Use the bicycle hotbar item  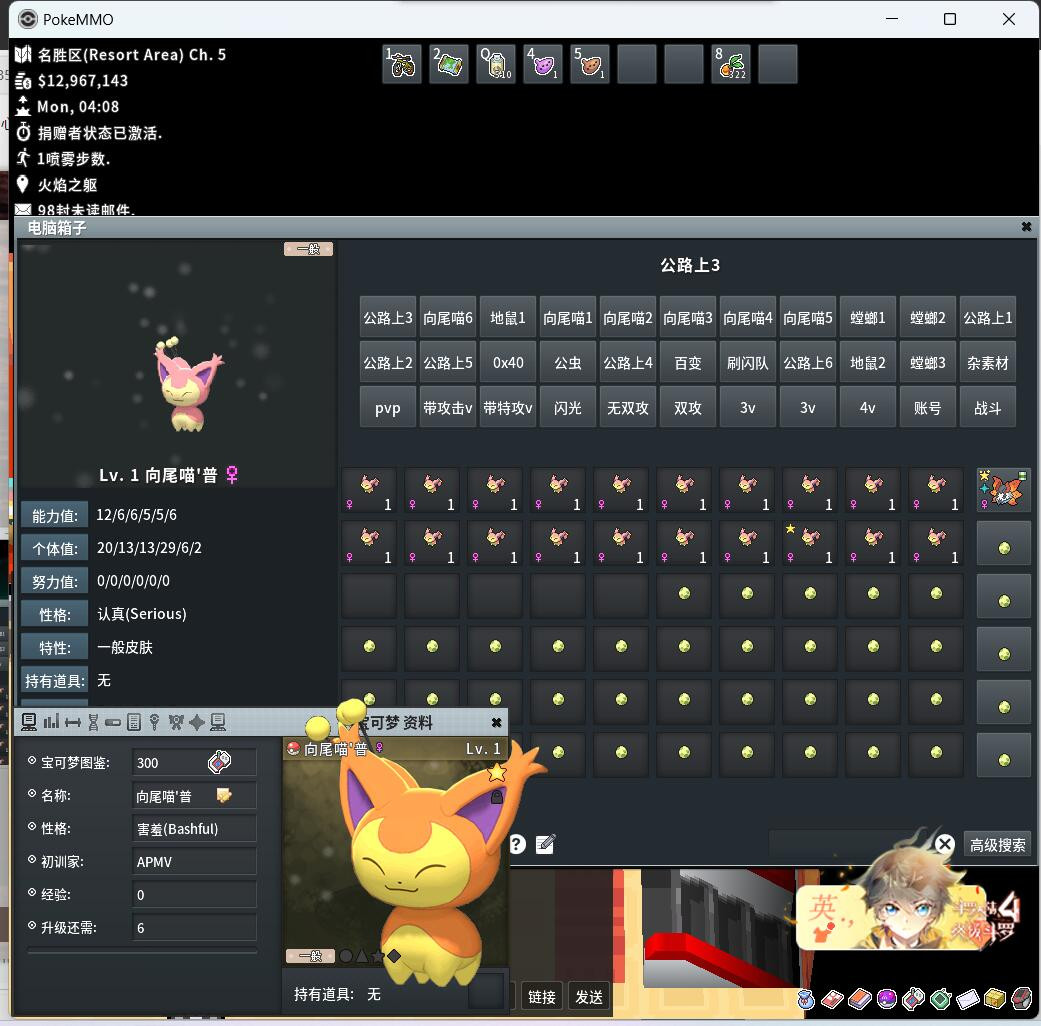click(x=402, y=64)
